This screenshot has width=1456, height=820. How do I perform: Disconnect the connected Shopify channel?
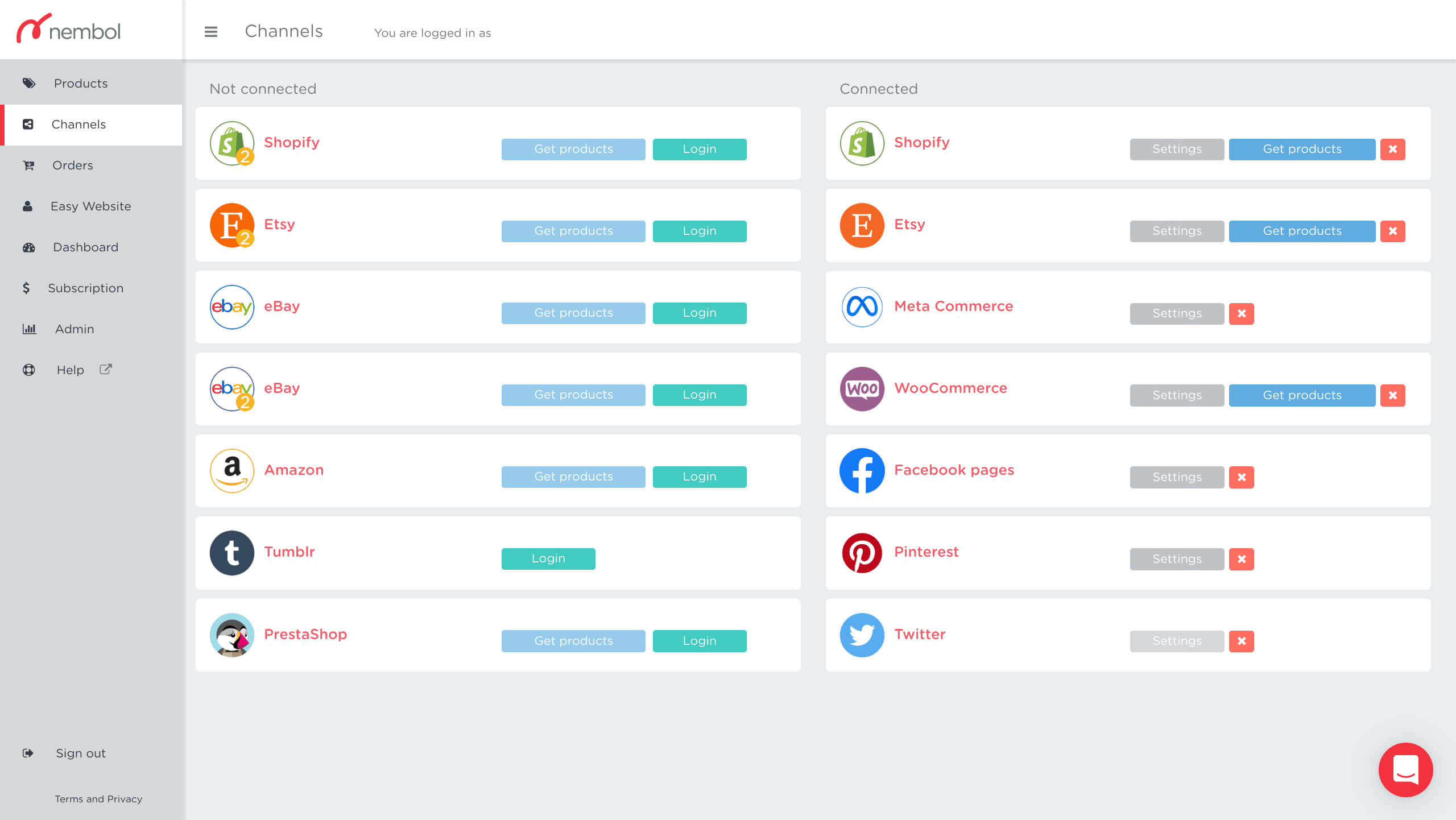1392,150
